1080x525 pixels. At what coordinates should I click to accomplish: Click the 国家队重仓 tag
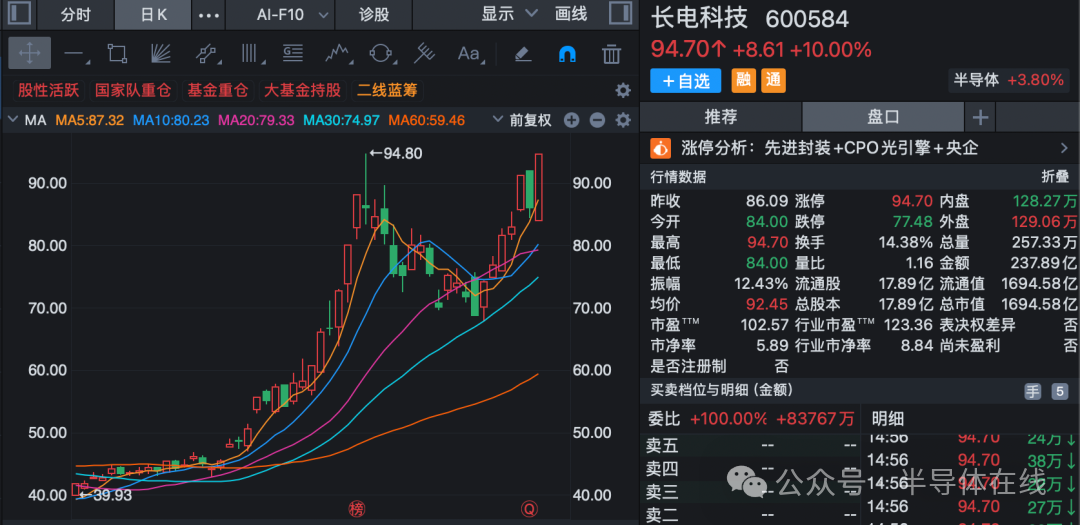pyautogui.click(x=135, y=90)
